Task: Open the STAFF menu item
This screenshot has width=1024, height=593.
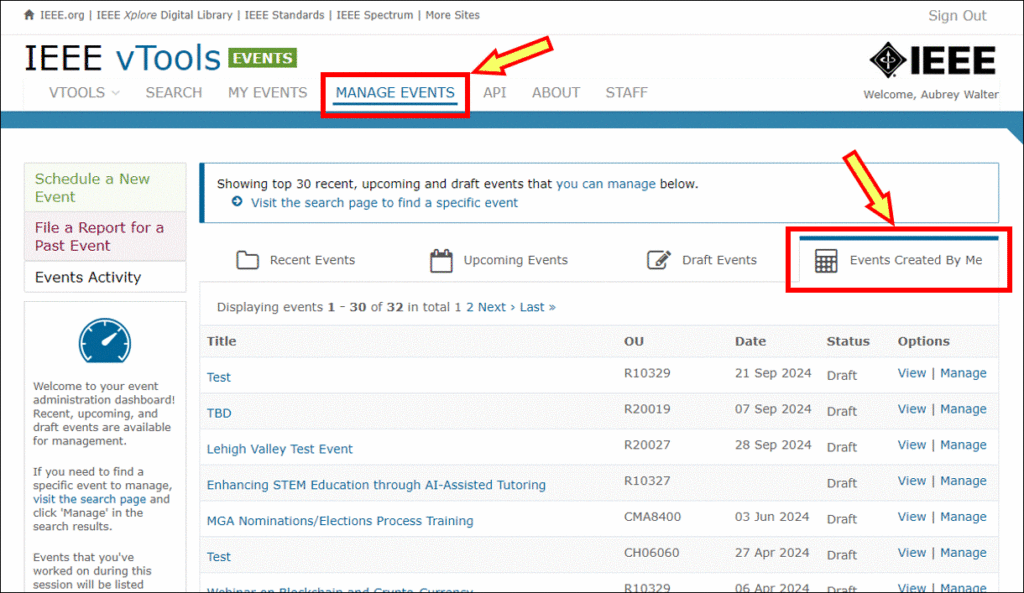Action: click(x=626, y=93)
